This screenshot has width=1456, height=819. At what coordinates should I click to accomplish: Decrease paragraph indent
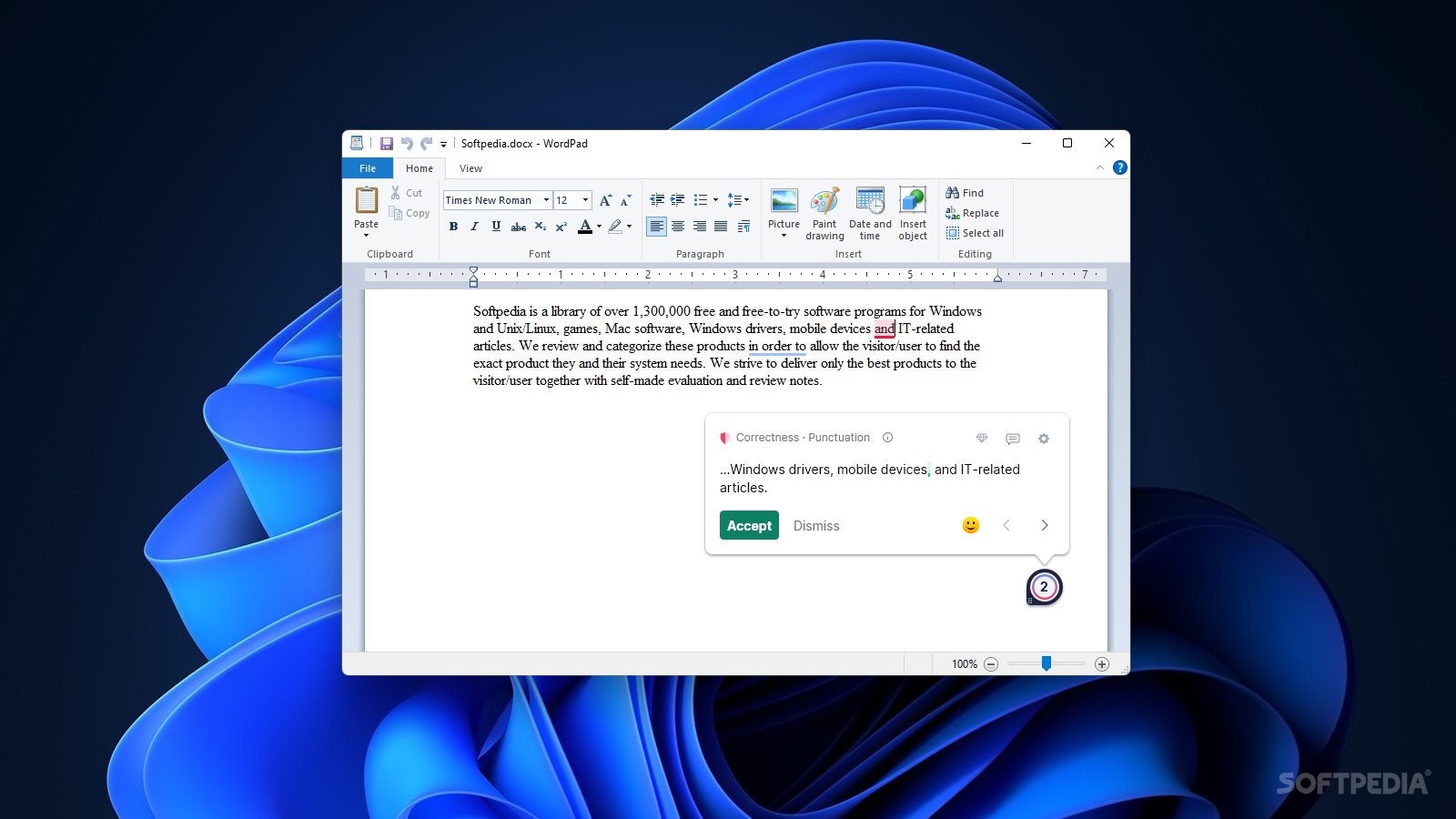pyautogui.click(x=657, y=200)
